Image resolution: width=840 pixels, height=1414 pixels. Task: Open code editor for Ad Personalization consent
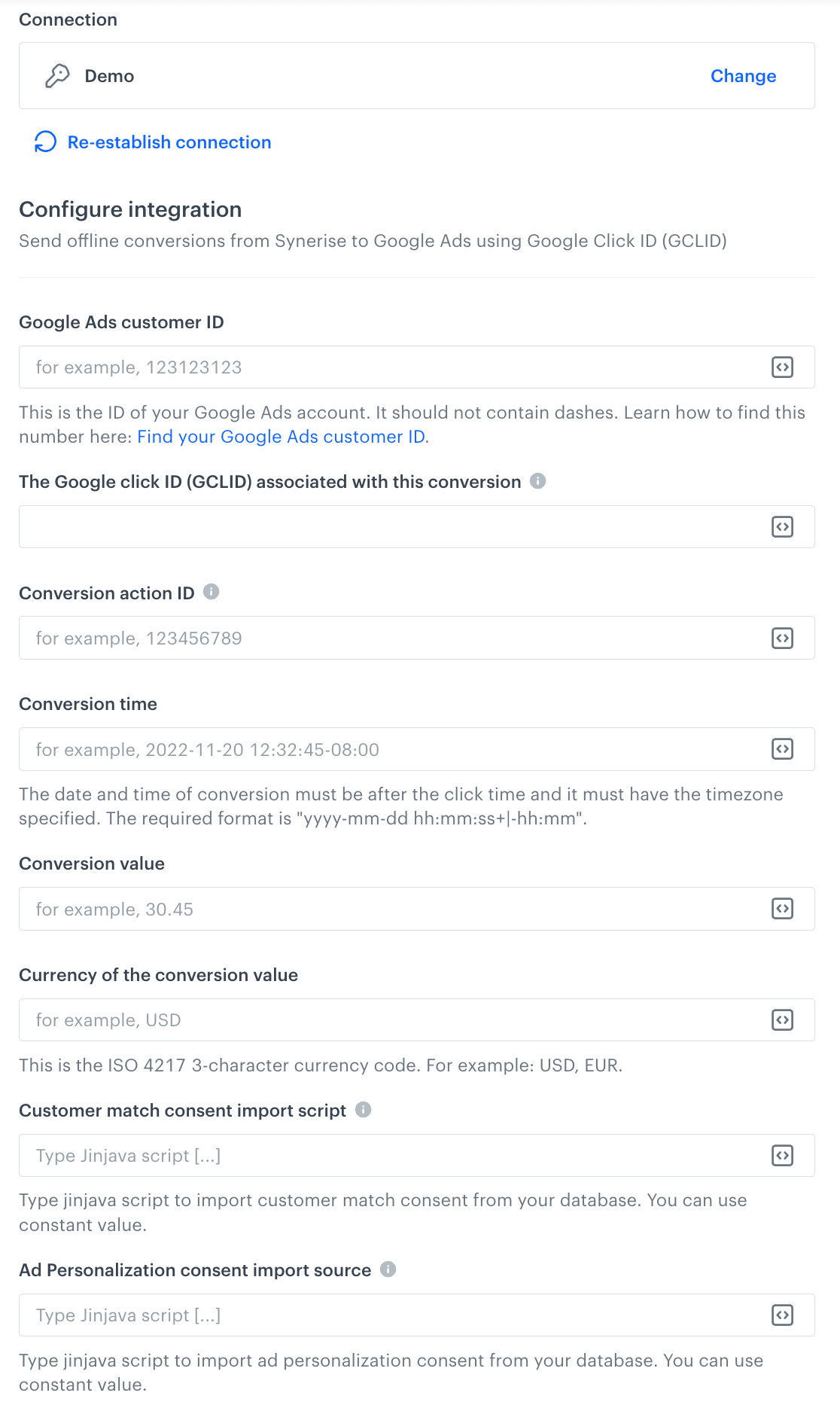point(783,1315)
